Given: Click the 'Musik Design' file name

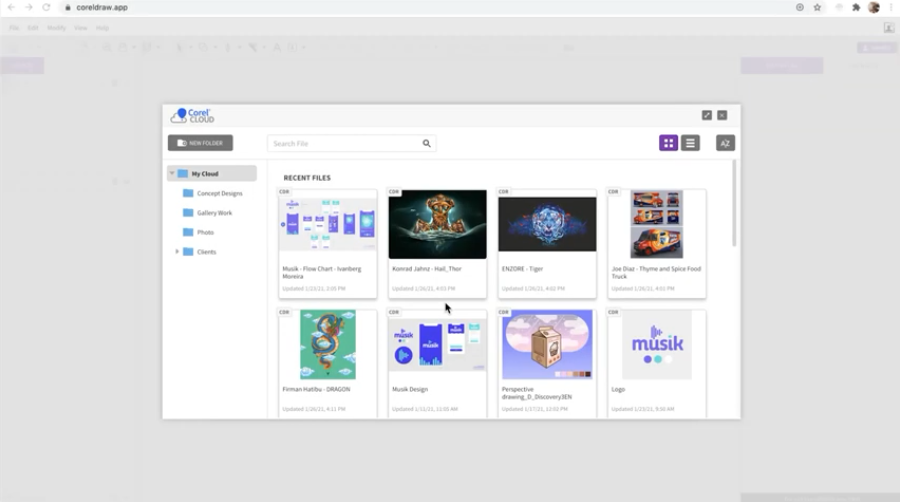Looking at the screenshot, I should (x=410, y=389).
